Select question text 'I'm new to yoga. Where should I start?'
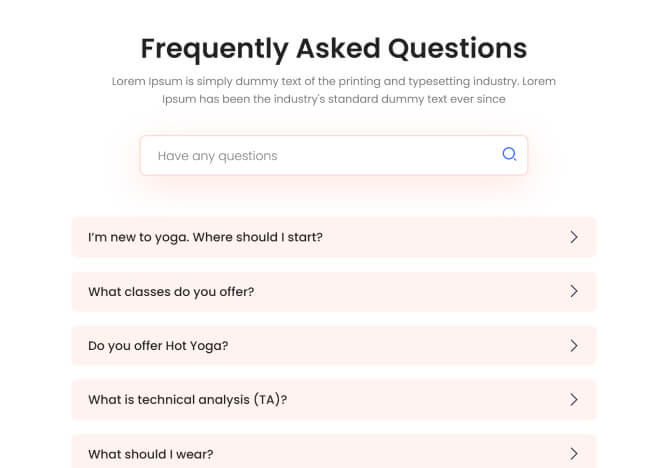 point(205,237)
